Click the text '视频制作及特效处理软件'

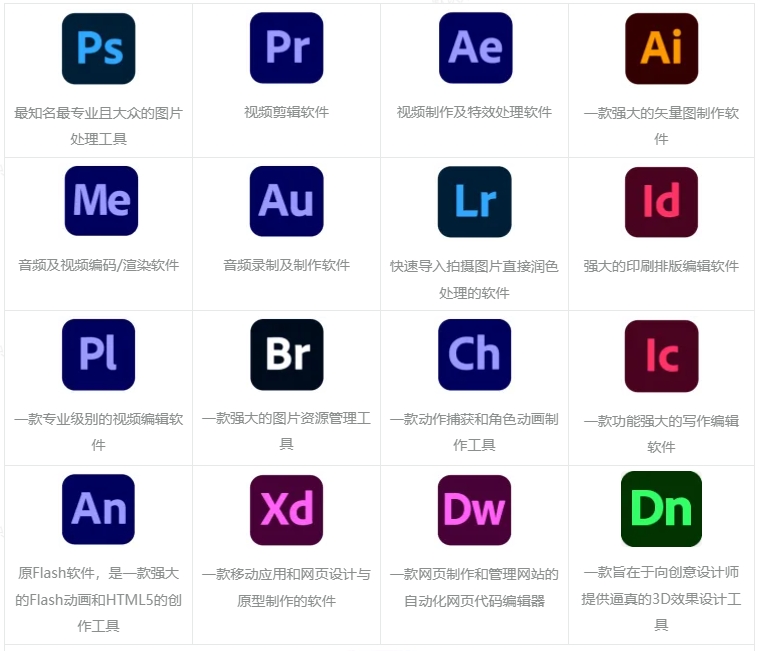(474, 112)
